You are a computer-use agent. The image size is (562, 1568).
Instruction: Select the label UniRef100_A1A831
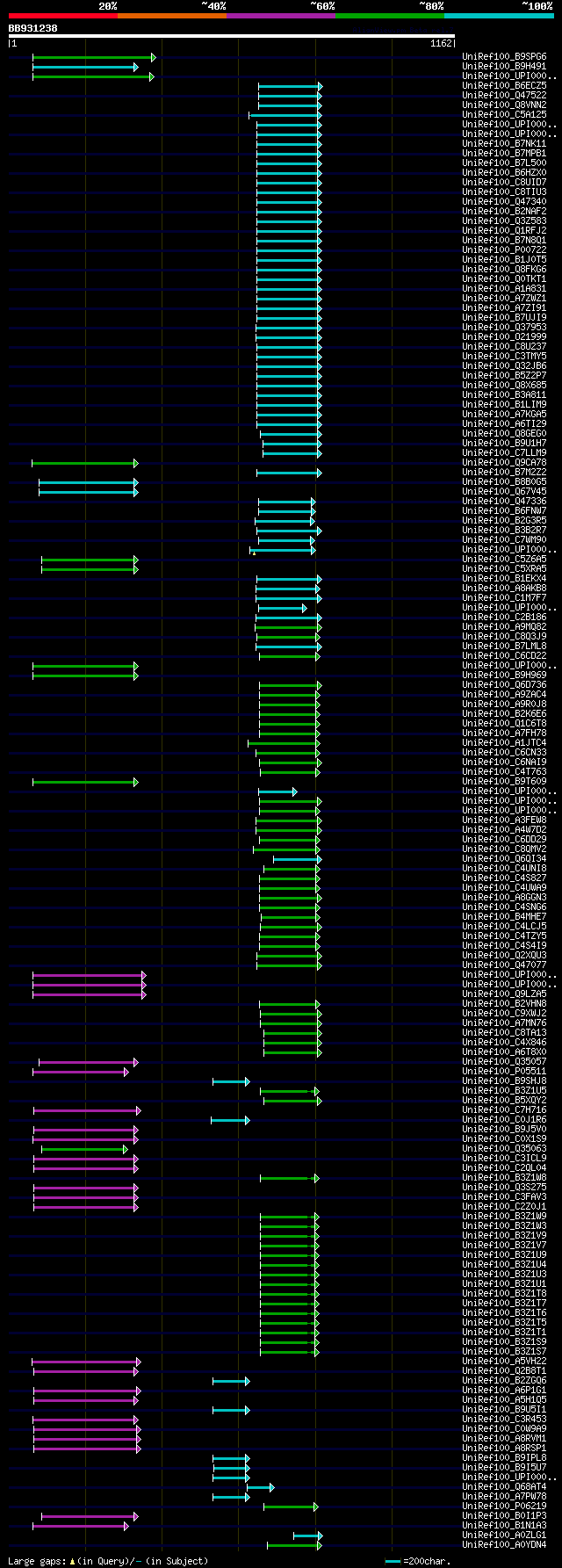(x=504, y=289)
